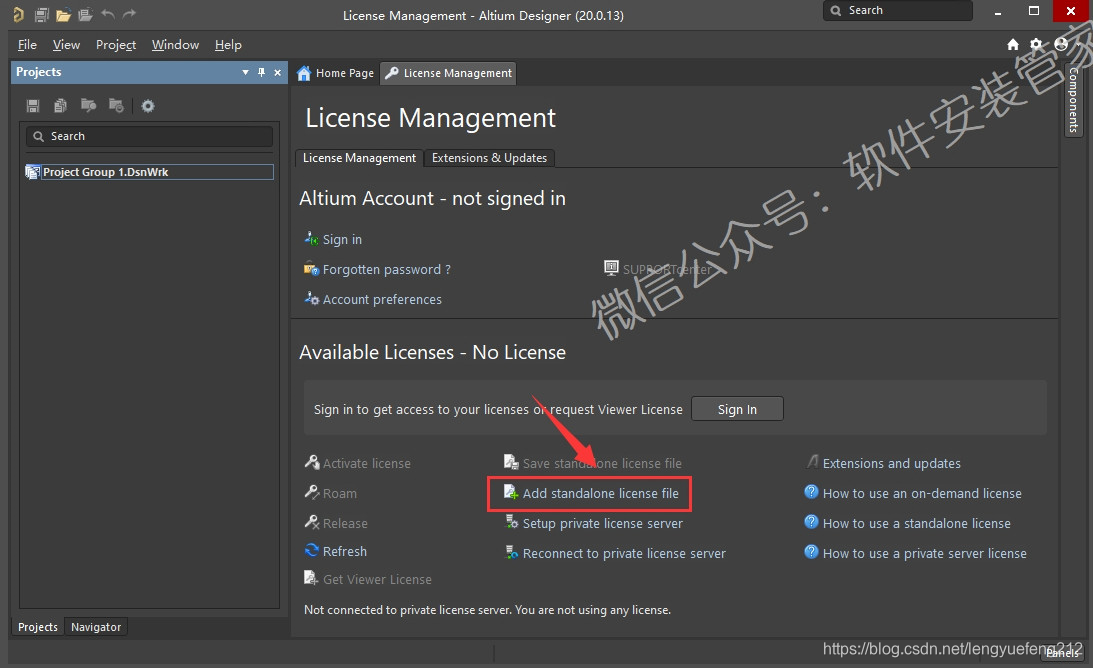Select Project Group 1.DsnWrk tree item

149,172
